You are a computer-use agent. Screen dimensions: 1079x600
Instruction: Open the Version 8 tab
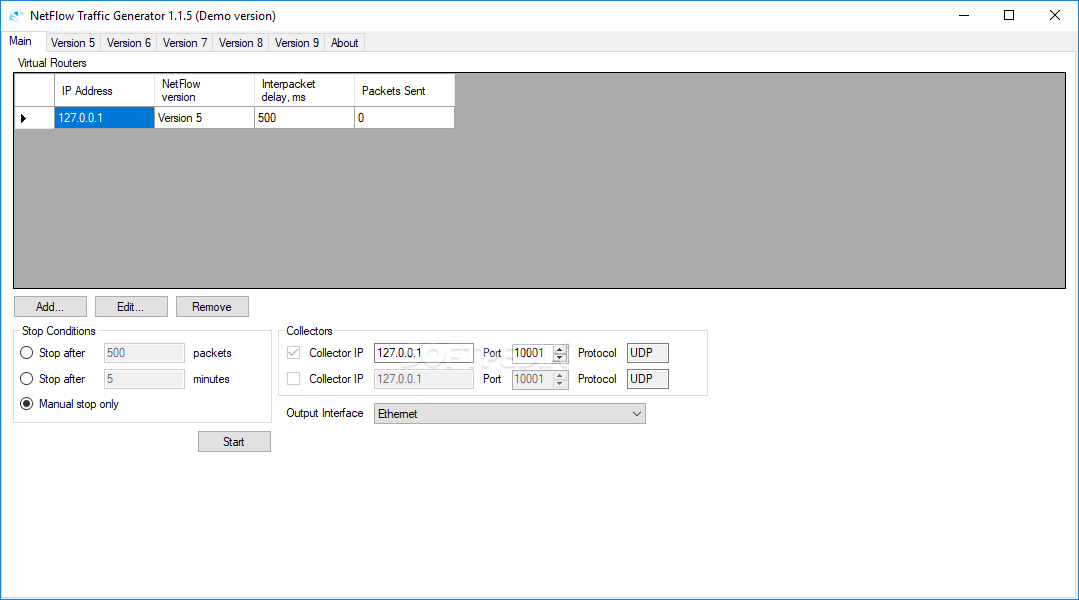pyautogui.click(x=241, y=43)
